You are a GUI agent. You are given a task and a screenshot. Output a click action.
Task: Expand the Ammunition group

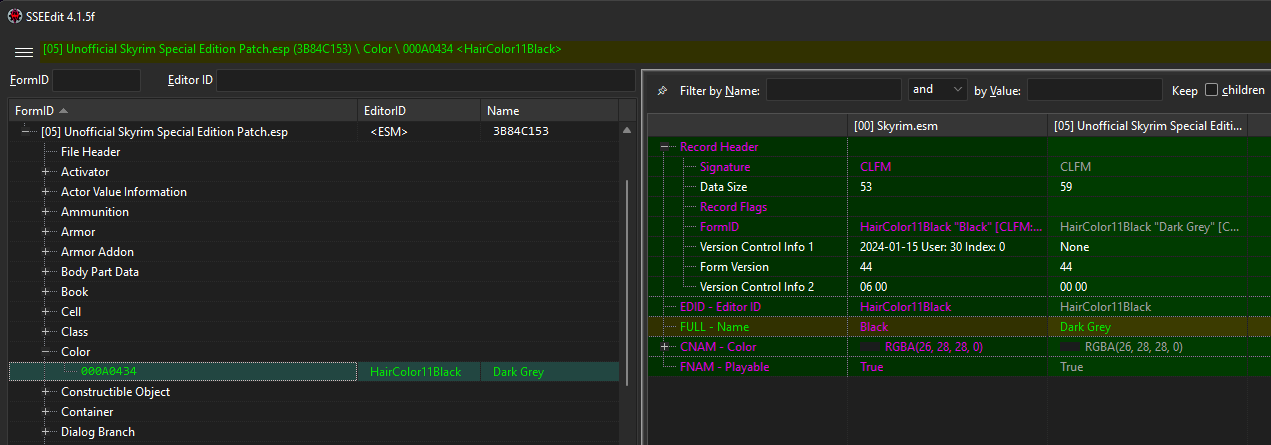pos(46,212)
